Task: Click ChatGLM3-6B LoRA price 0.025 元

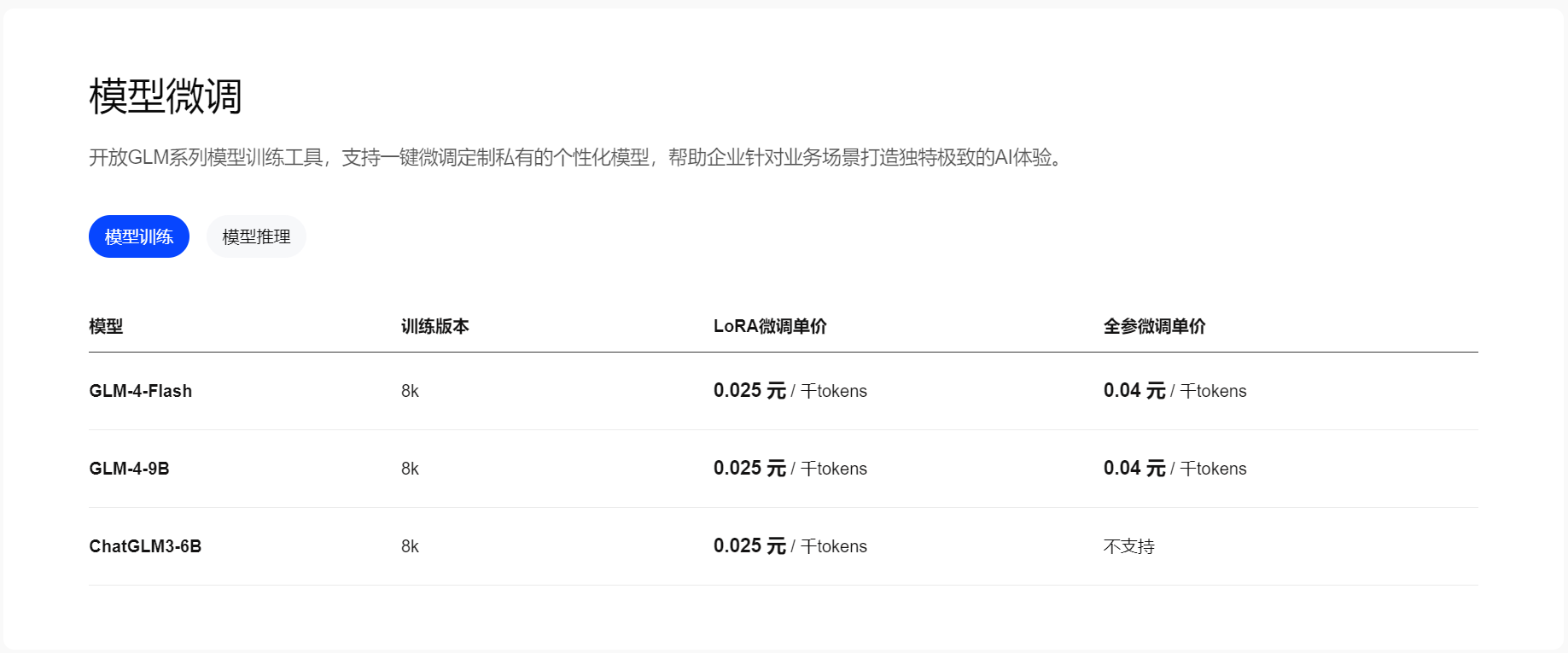Action: pos(749,546)
